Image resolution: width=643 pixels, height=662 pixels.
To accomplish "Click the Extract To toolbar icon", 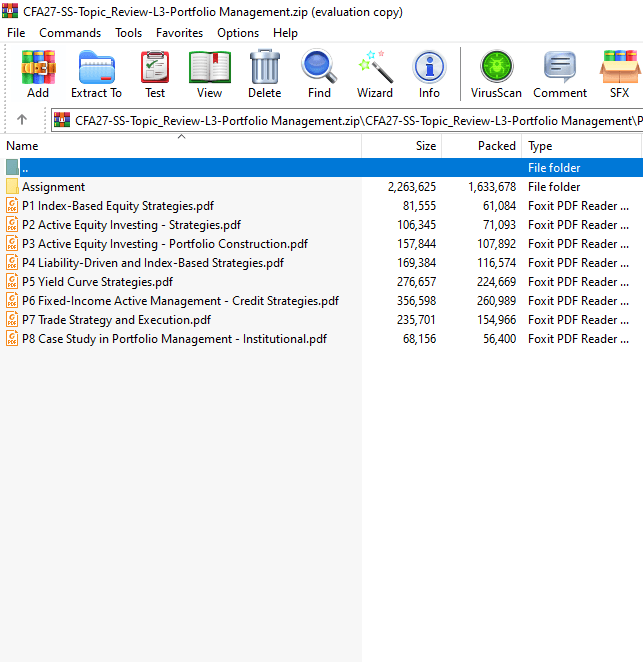I will point(96,74).
